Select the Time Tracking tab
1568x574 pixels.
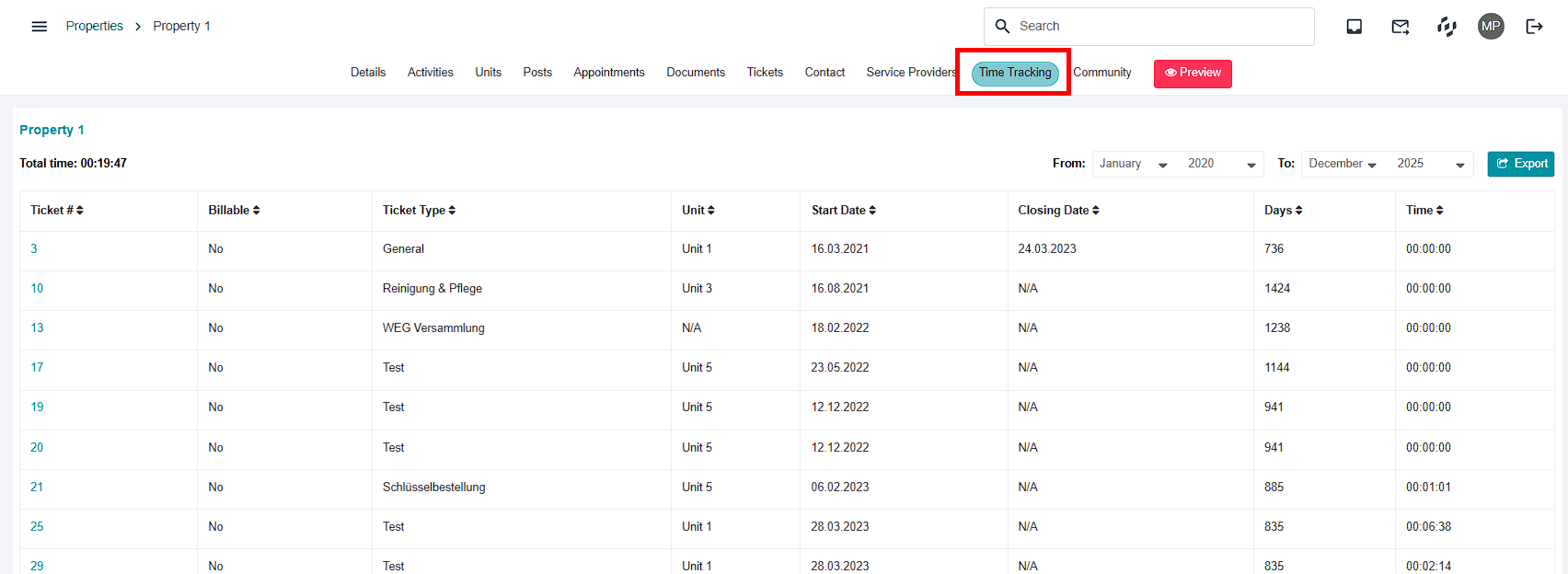pos(1015,73)
